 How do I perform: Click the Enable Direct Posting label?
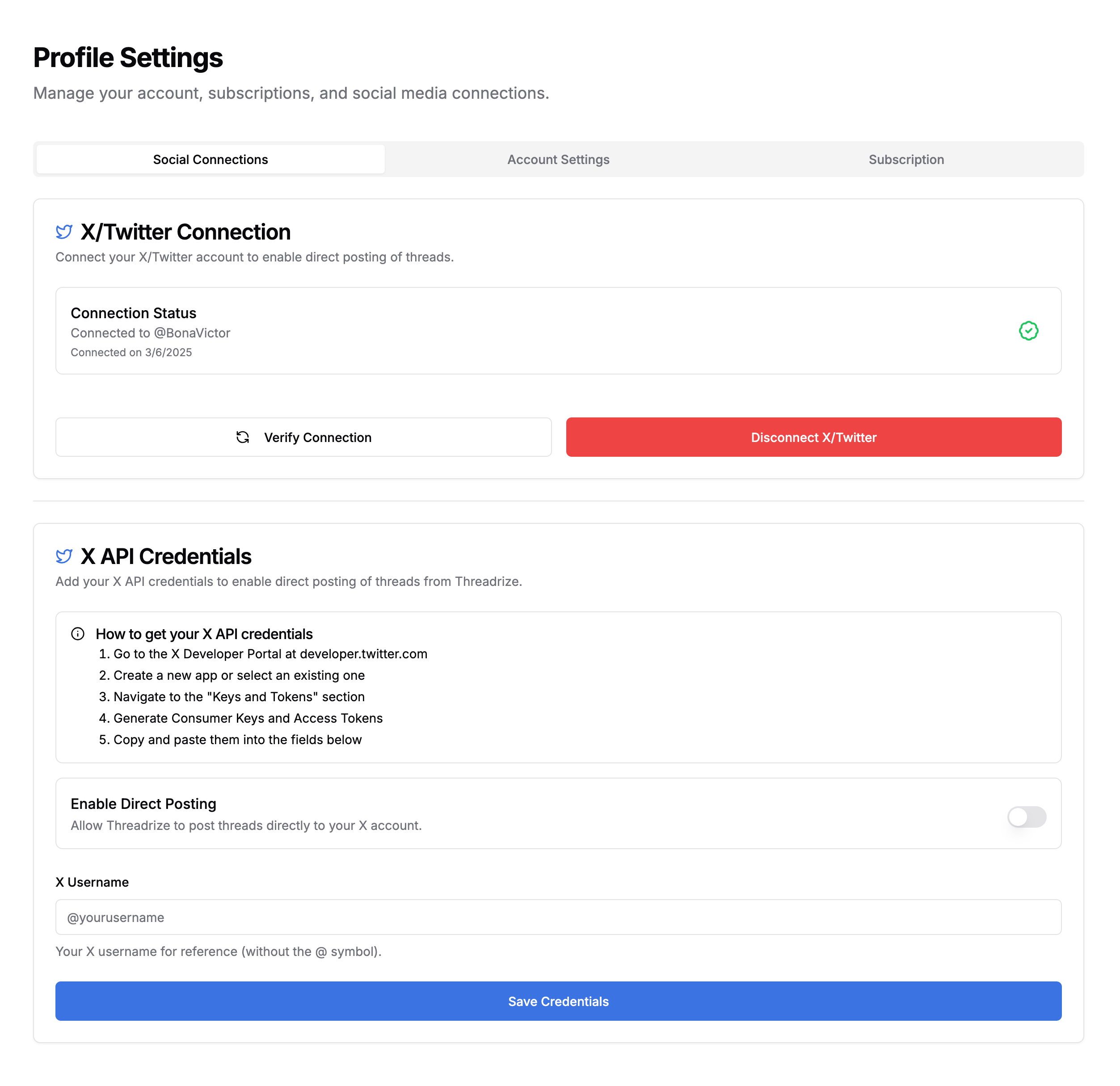pyautogui.click(x=143, y=804)
